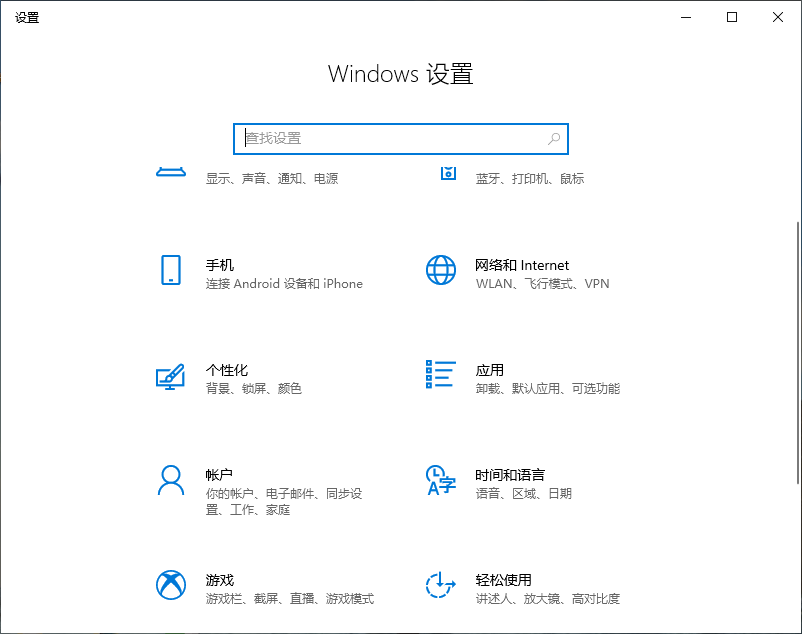Click the 帐户 person icon
Image resolution: width=802 pixels, height=634 pixels.
coord(171,480)
